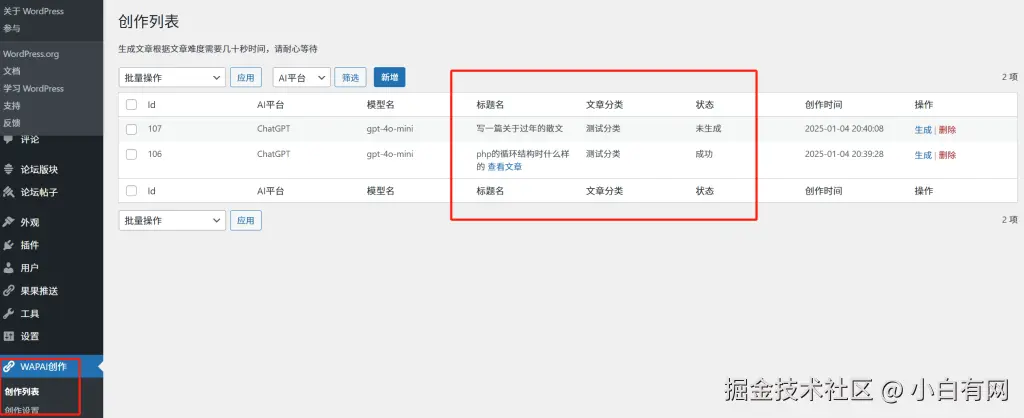Open 外观 in the sidebar
1024x418 pixels.
click(29, 222)
